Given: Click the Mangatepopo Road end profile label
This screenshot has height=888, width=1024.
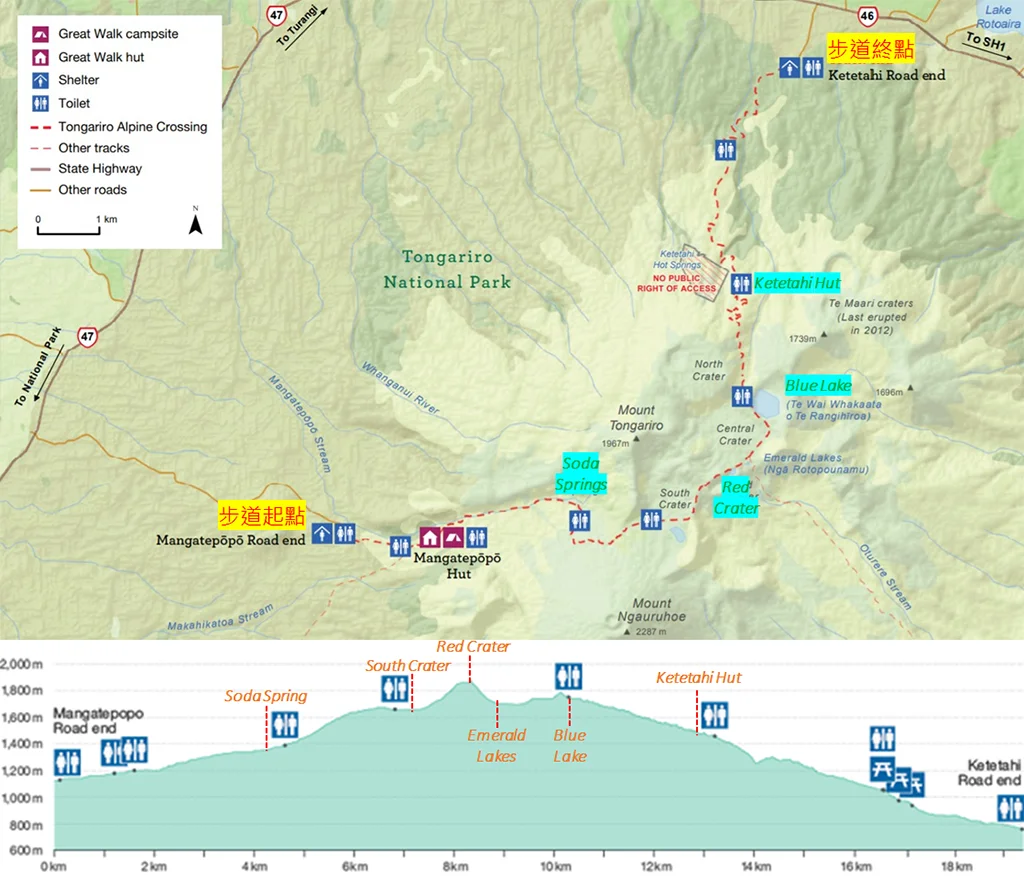Looking at the screenshot, I should [98, 720].
